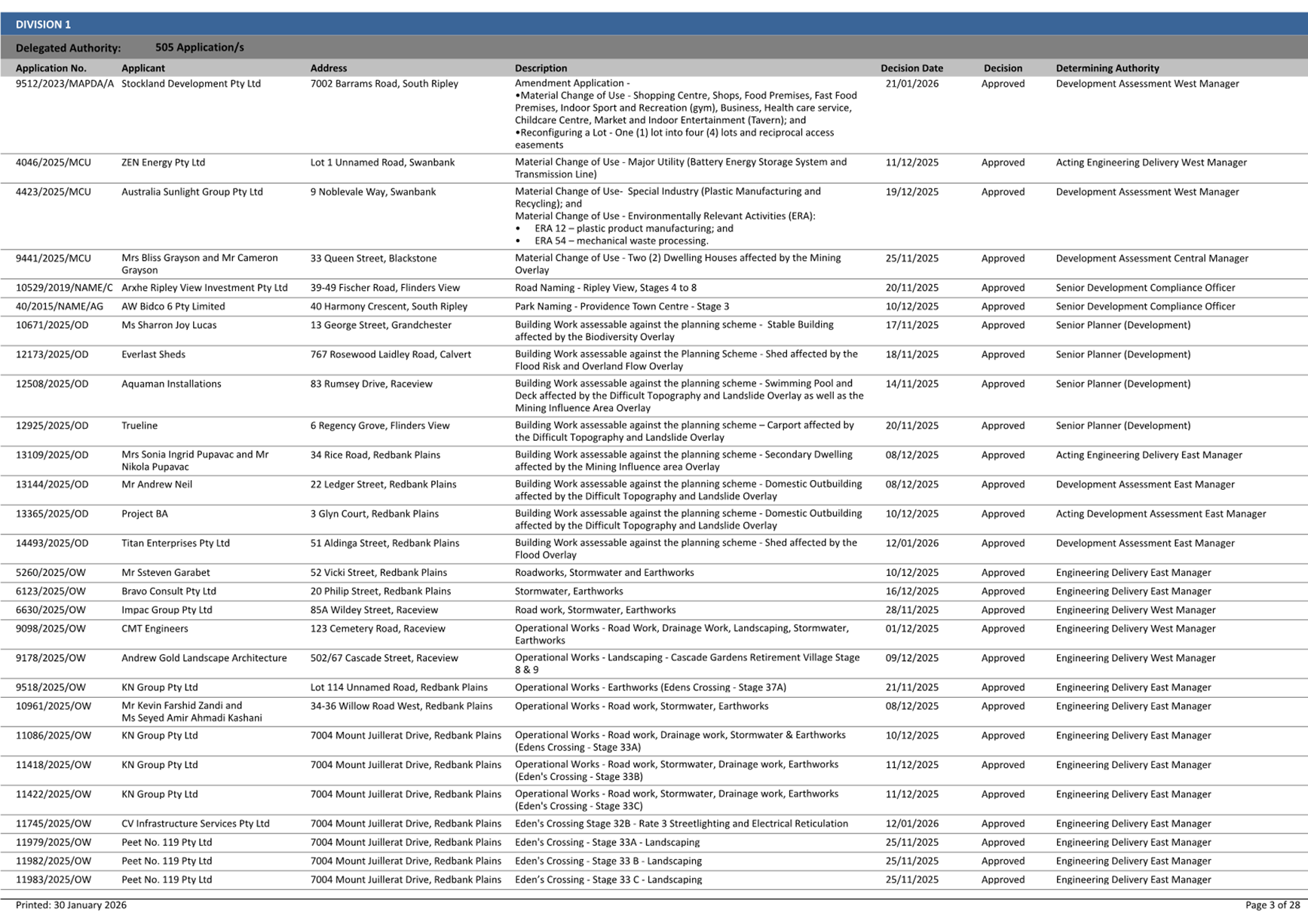Image resolution: width=1308 pixels, height=924 pixels.
Task: Click the 505 Application/s count text
Action: (199, 47)
